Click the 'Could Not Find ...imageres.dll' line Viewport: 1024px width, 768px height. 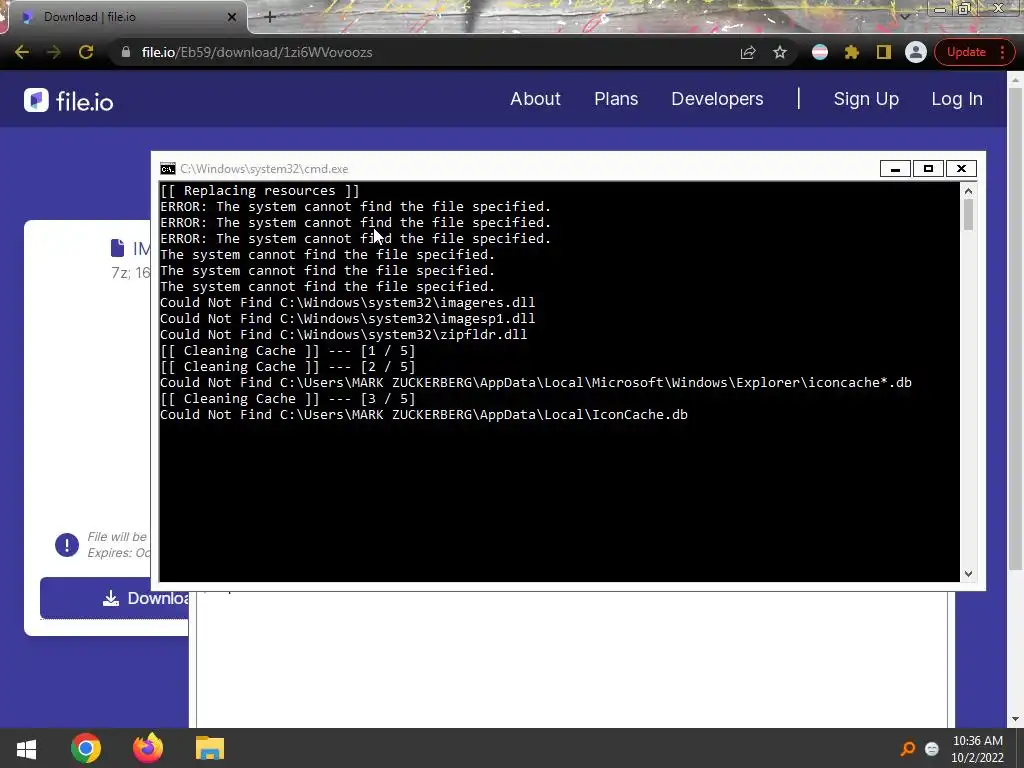(347, 302)
